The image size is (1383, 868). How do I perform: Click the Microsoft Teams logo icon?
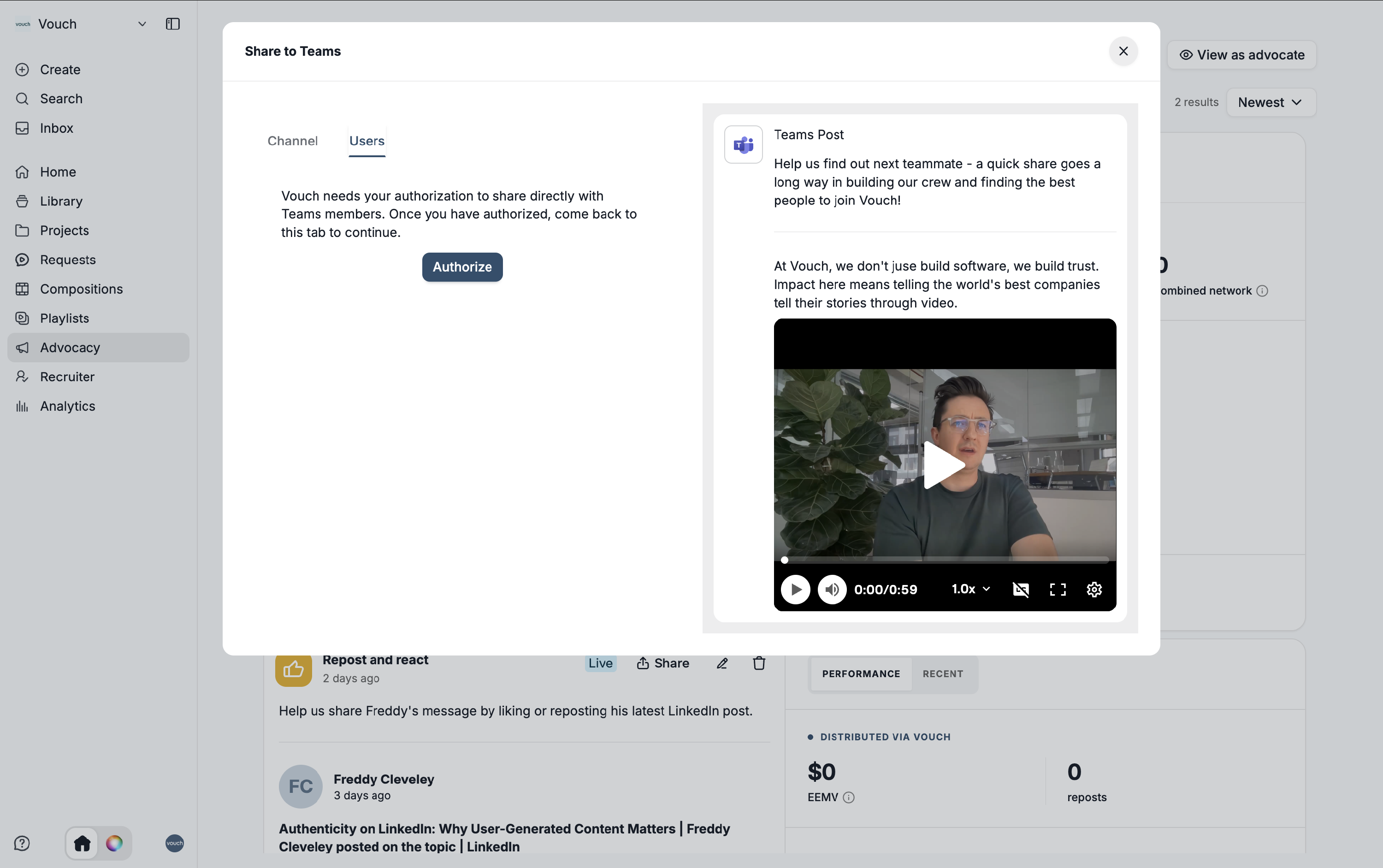[x=744, y=145]
